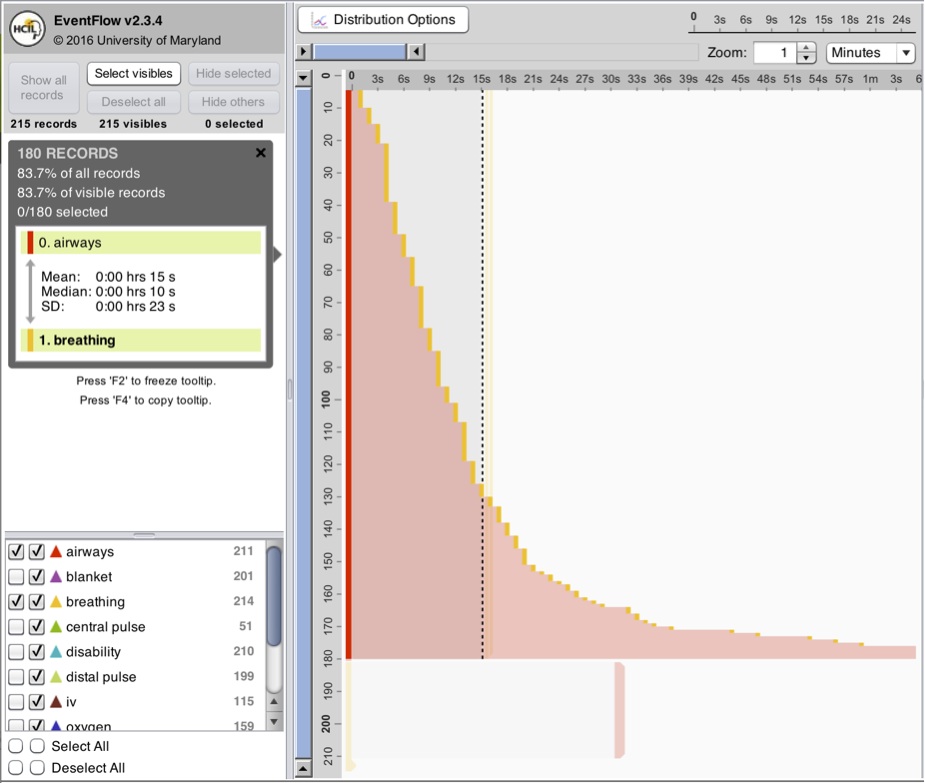This screenshot has height=783, width=925.
Task: Open the dropdown arrow above vertical axis
Action: coord(304,78)
